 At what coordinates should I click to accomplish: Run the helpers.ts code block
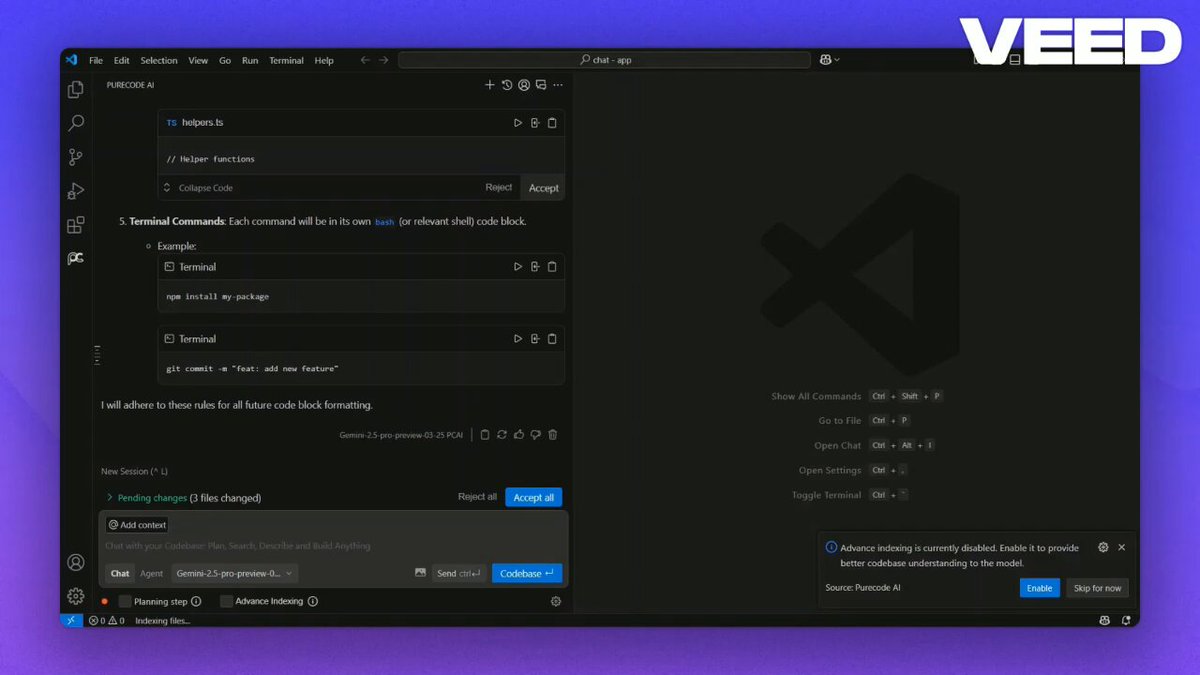coord(518,123)
